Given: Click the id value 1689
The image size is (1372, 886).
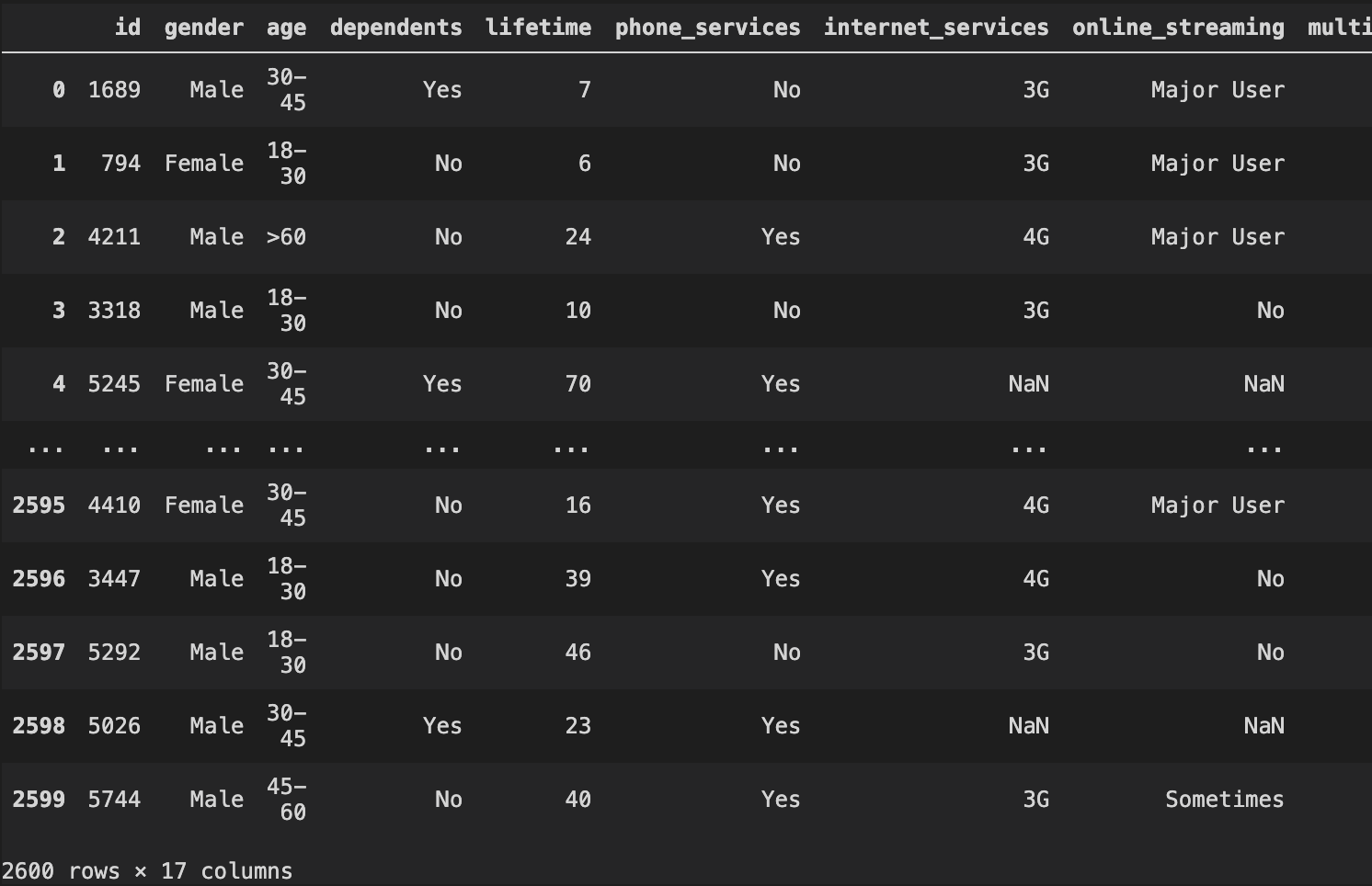Looking at the screenshot, I should pyautogui.click(x=115, y=89).
